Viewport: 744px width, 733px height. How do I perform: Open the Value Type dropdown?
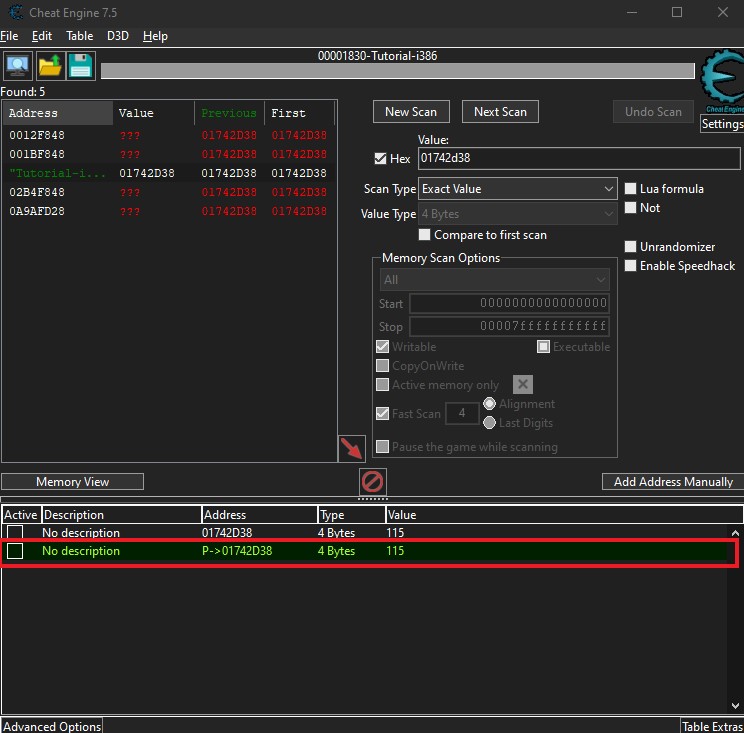(x=518, y=214)
